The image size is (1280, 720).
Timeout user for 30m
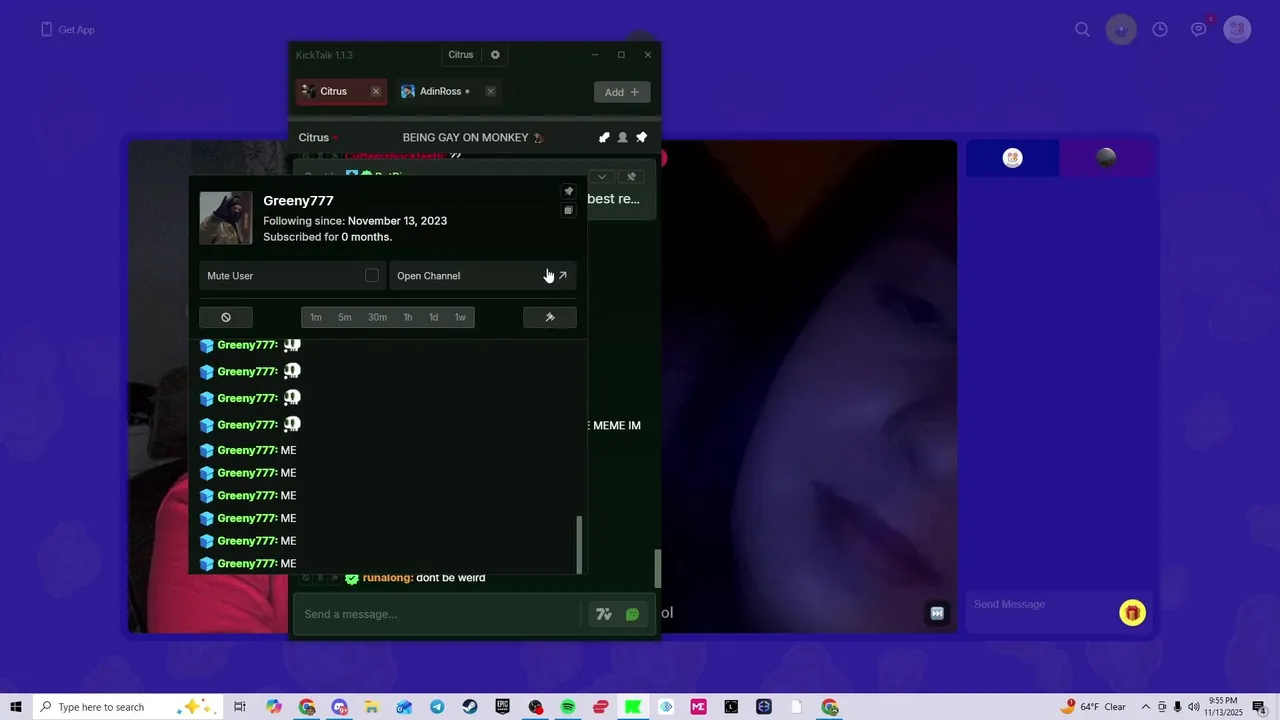[377, 317]
